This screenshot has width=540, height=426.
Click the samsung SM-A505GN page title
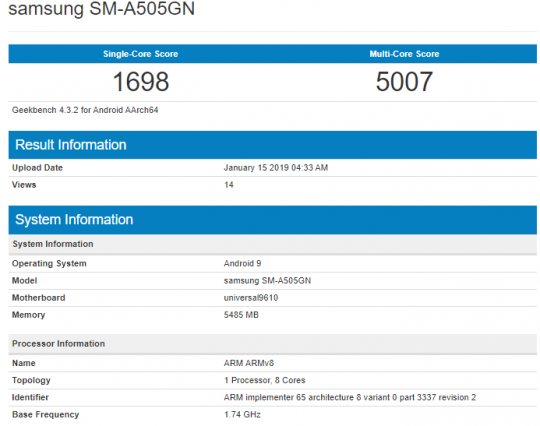[x=101, y=8]
